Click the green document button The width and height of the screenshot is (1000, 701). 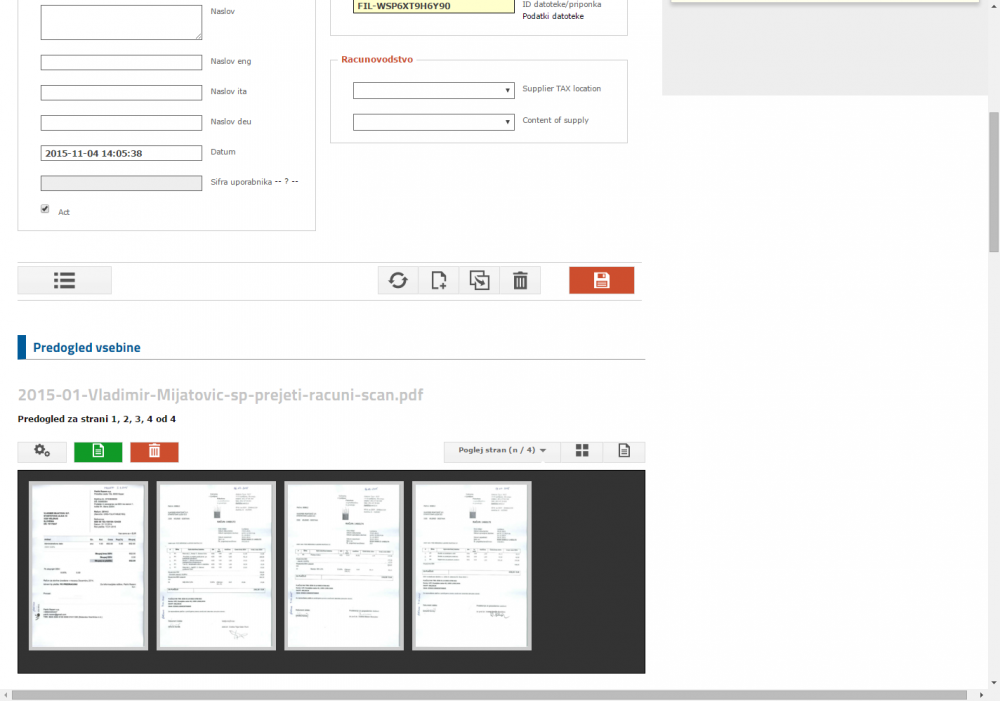(x=98, y=452)
